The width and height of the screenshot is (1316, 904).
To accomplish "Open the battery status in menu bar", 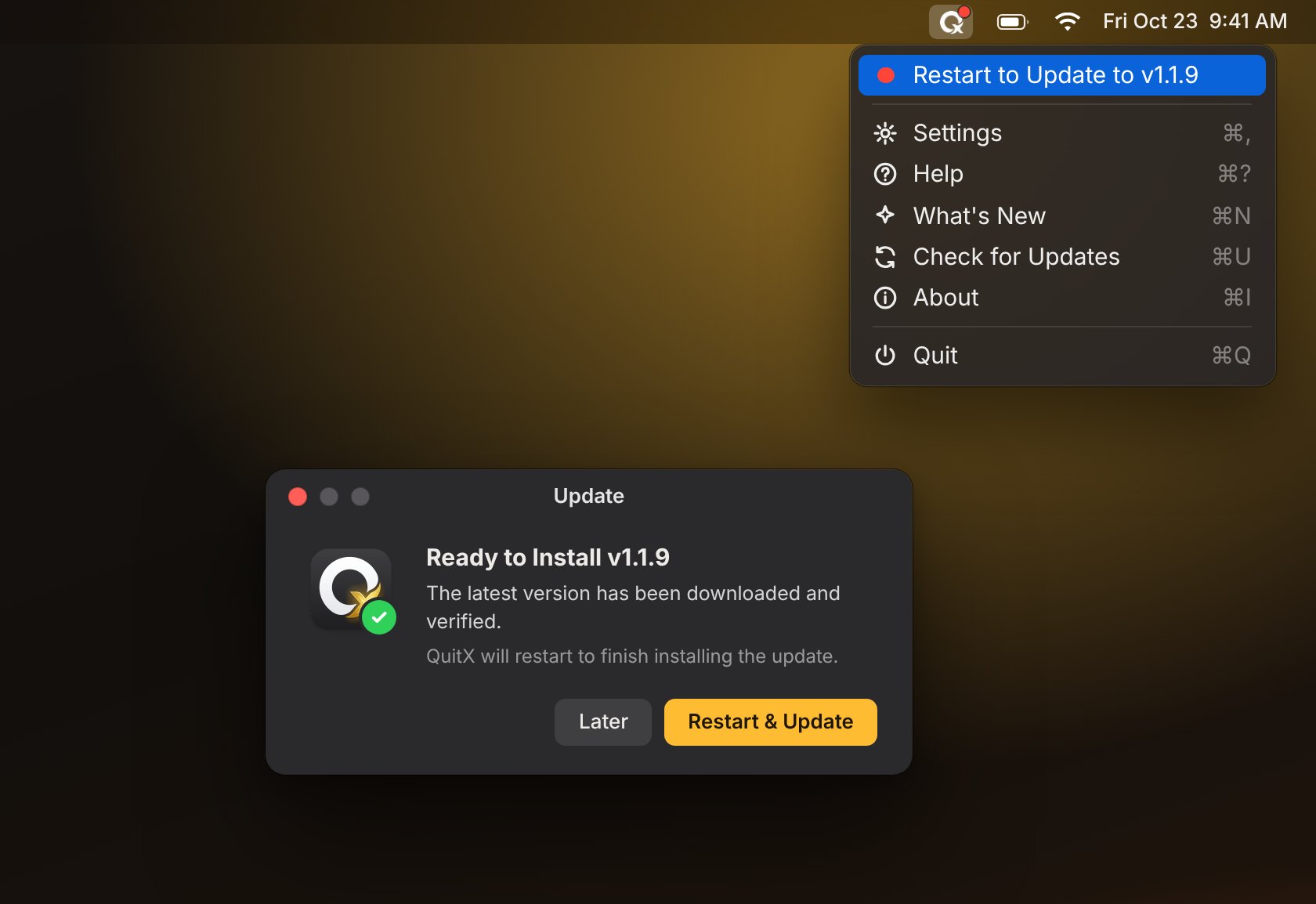I will (x=1012, y=22).
